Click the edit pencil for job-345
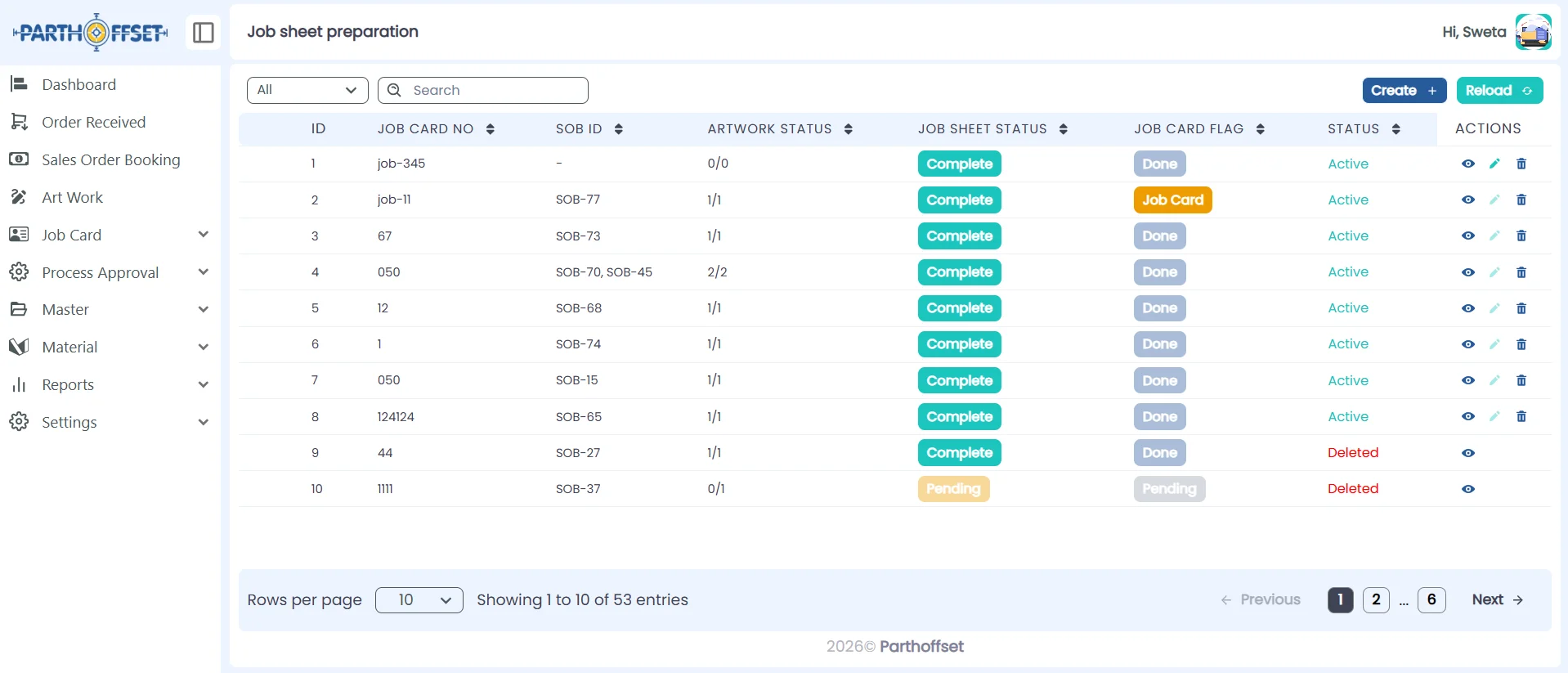Screen dimensions: 1568x673 1494,164
